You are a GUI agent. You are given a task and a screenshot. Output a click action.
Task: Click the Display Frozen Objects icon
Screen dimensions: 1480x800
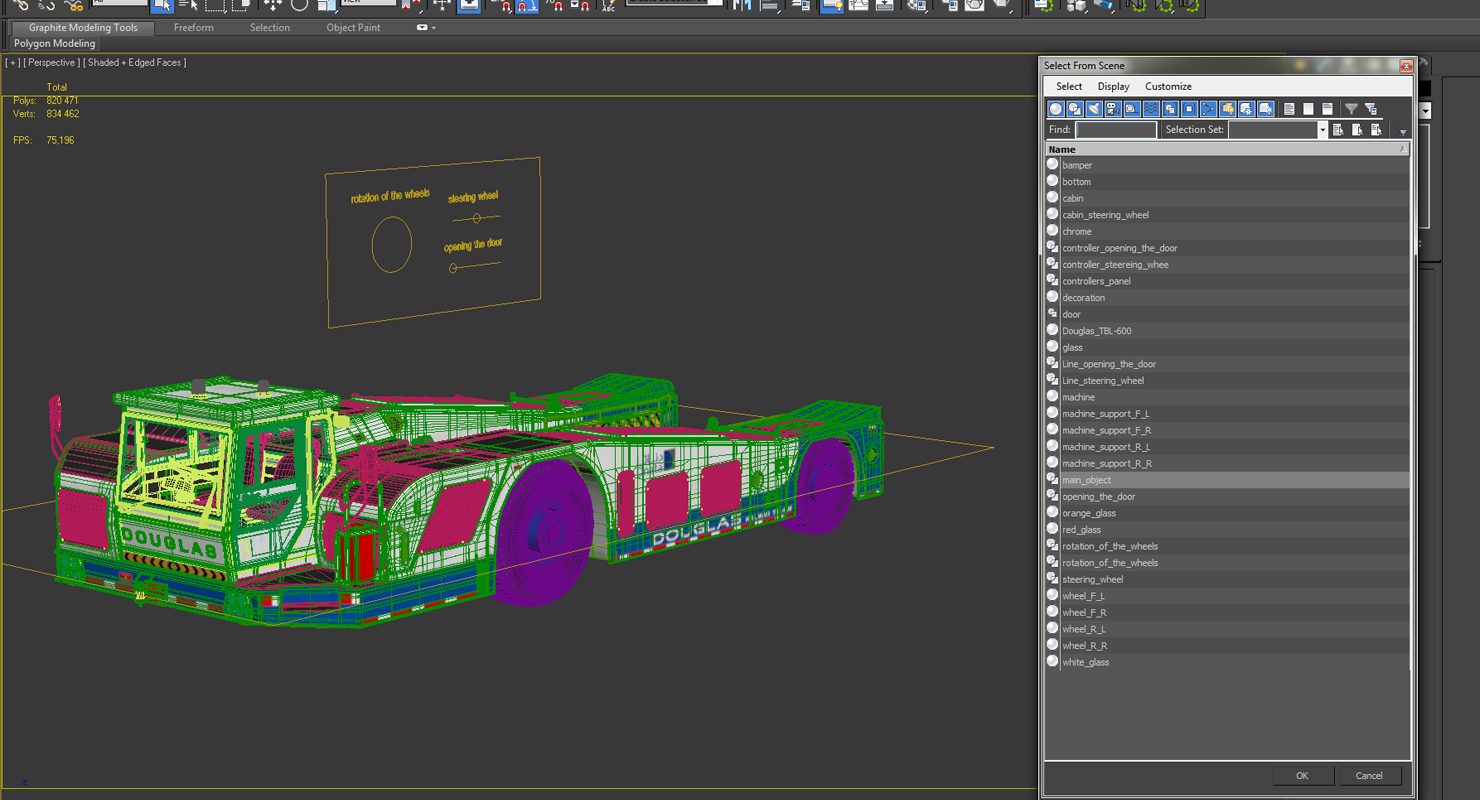1246,109
